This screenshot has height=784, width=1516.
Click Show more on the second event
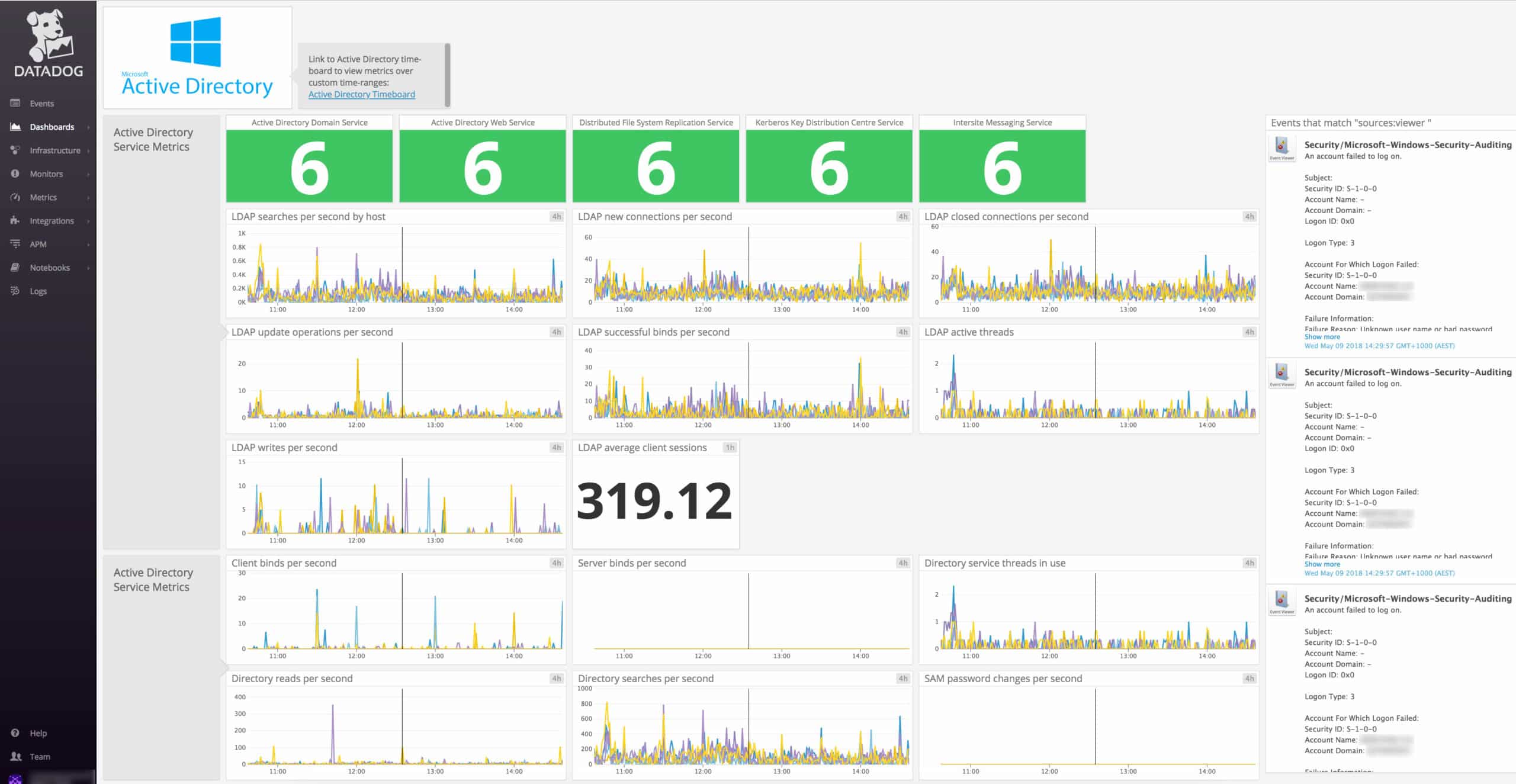coord(1322,564)
